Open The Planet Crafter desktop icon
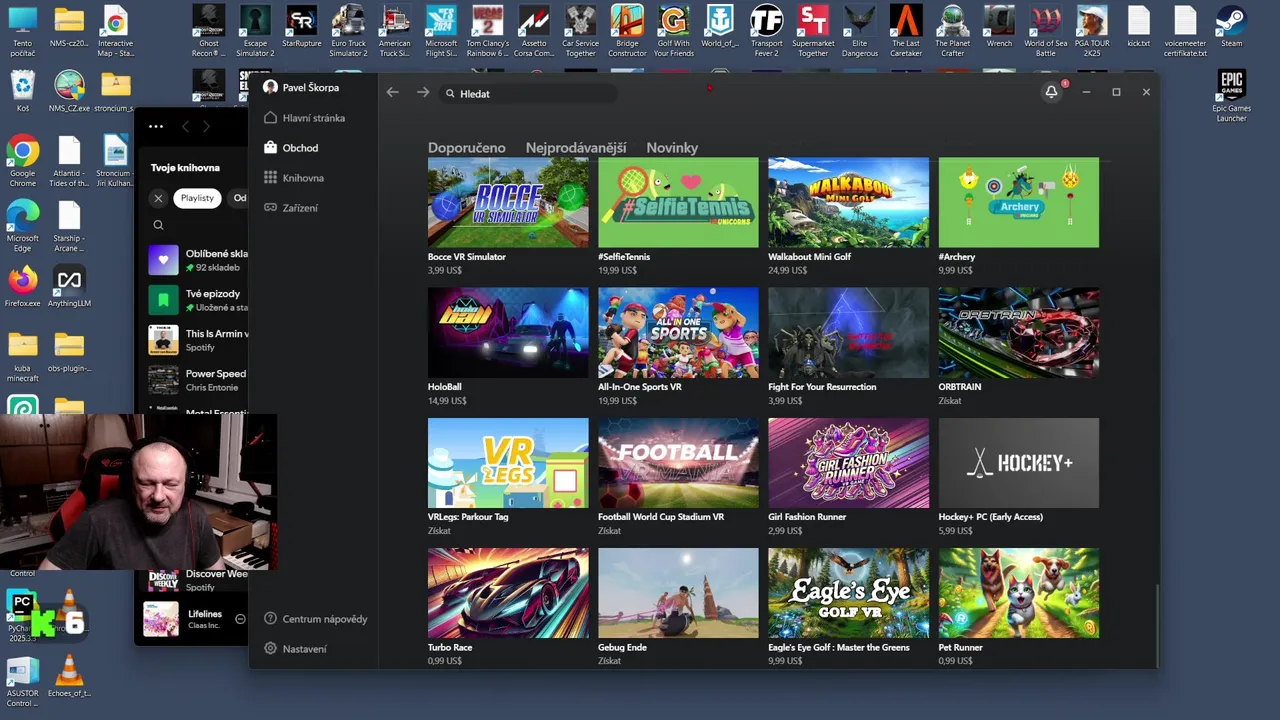1280x720 pixels. (x=952, y=30)
